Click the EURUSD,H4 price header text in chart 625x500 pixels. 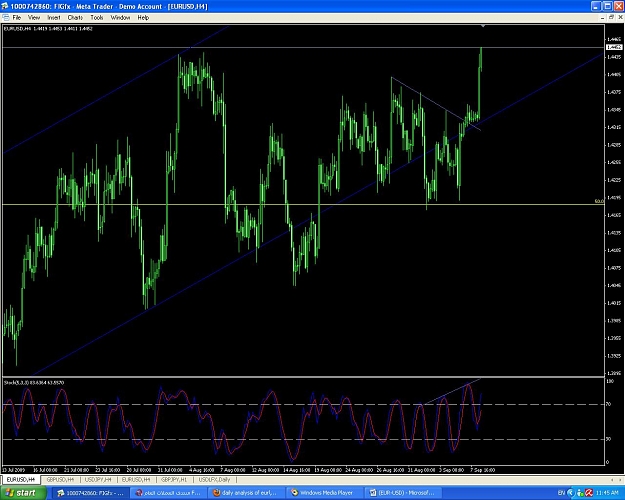pos(48,29)
